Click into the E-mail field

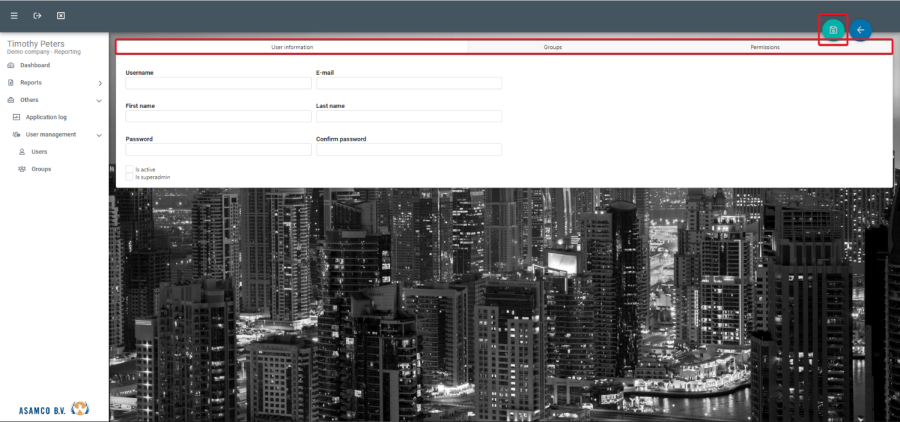[409, 83]
